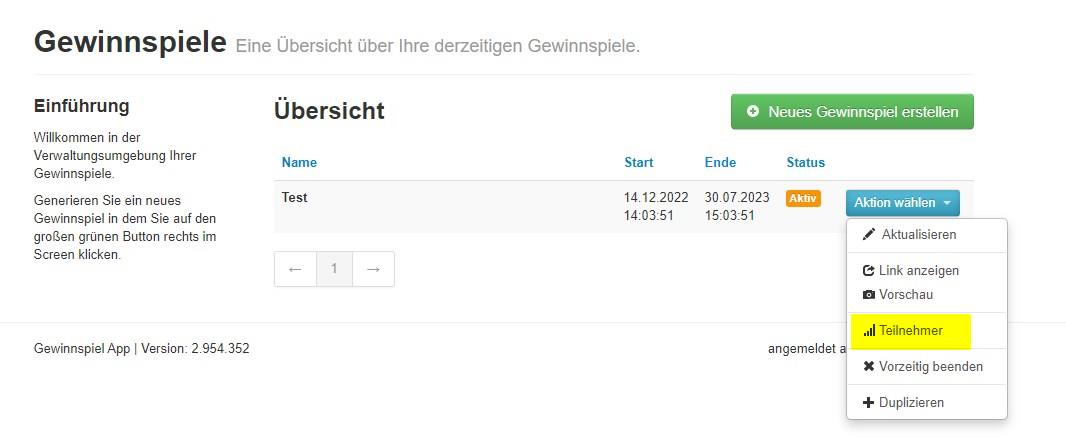Image resolution: width=1066 pixels, height=445 pixels.
Task: Click the plus icon beside Duplizieren
Action: coord(869,403)
